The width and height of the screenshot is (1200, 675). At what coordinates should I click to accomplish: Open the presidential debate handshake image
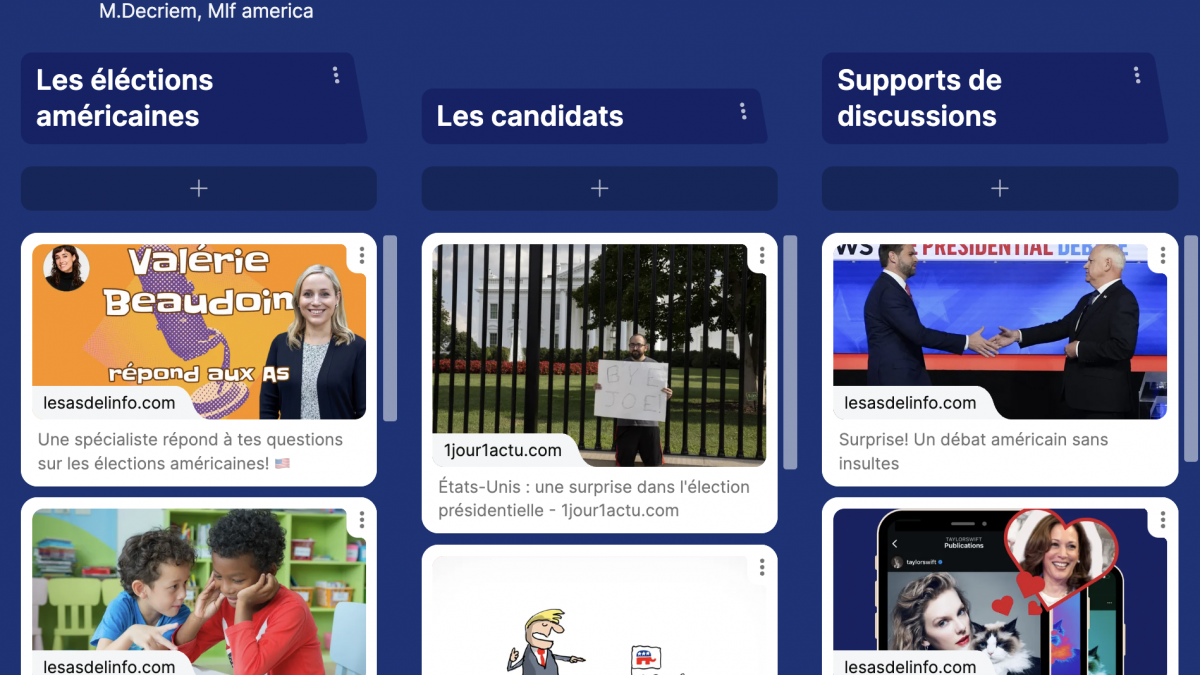[1000, 331]
